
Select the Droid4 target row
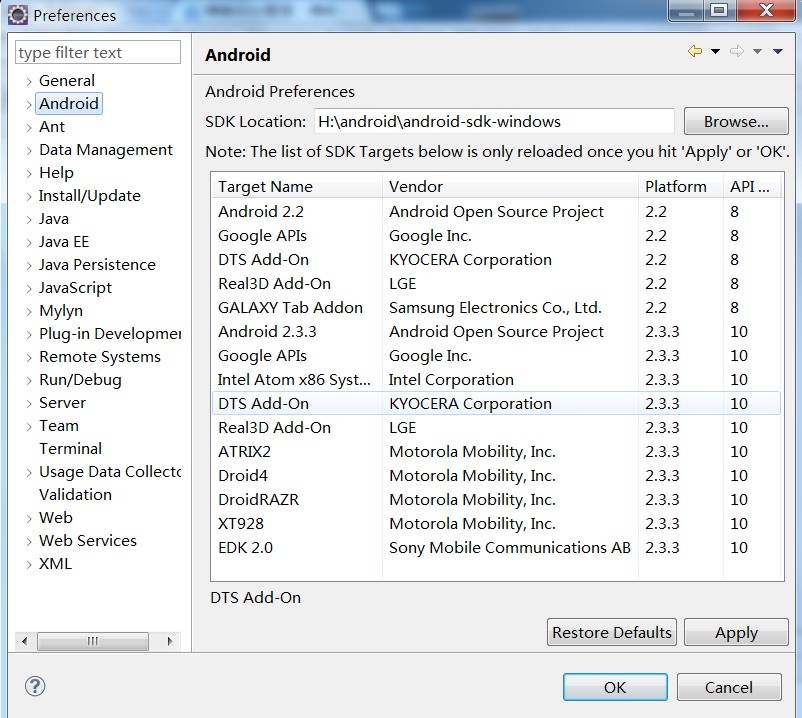[x=496, y=476]
